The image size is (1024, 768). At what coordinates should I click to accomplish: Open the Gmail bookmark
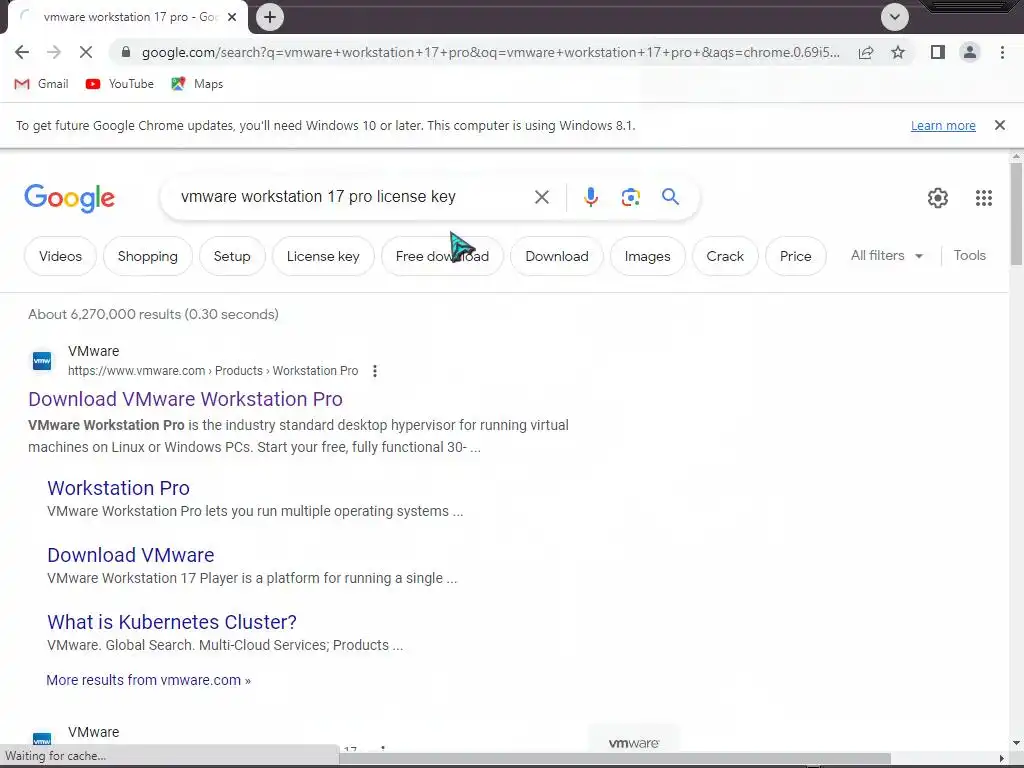pos(41,84)
